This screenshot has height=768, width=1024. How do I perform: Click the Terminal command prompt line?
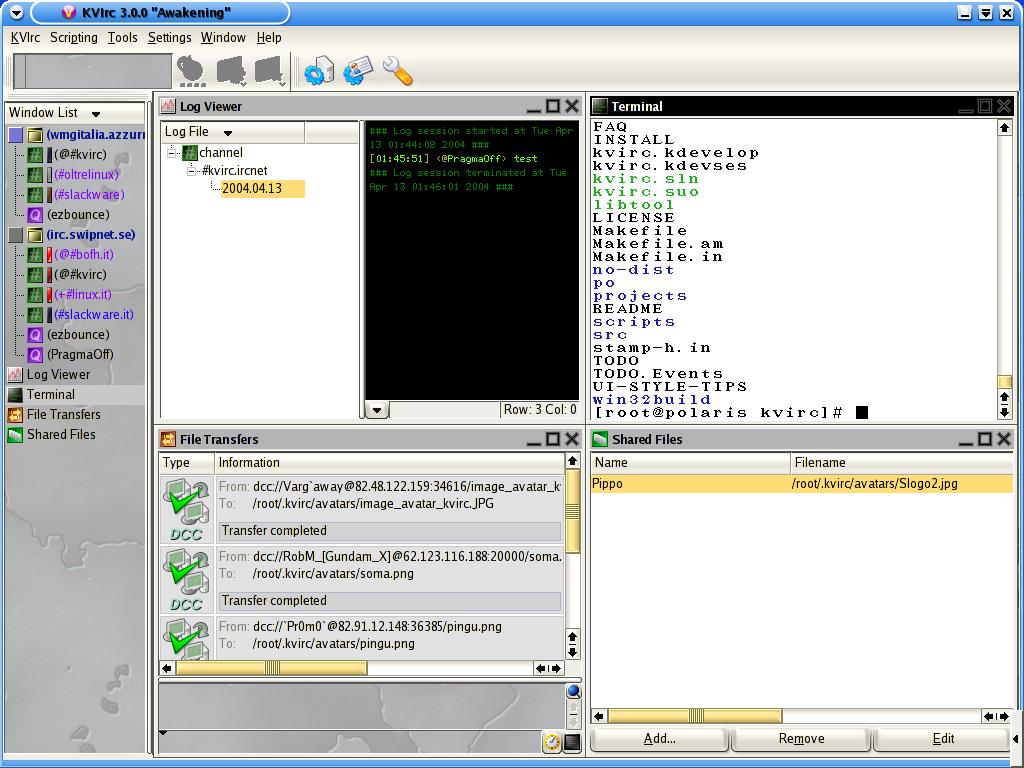[x=731, y=413]
